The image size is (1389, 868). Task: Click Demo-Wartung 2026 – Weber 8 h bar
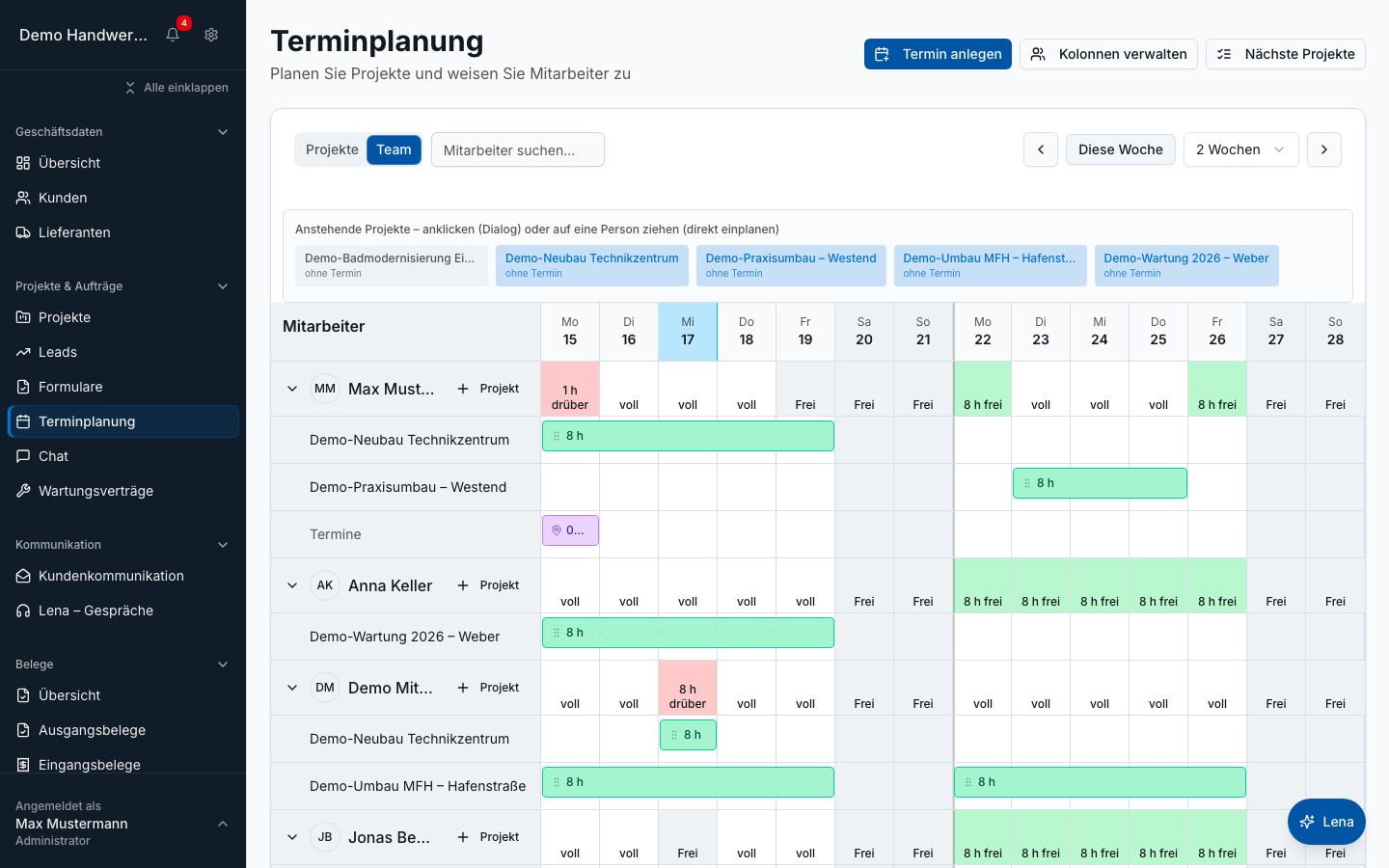[688, 633]
